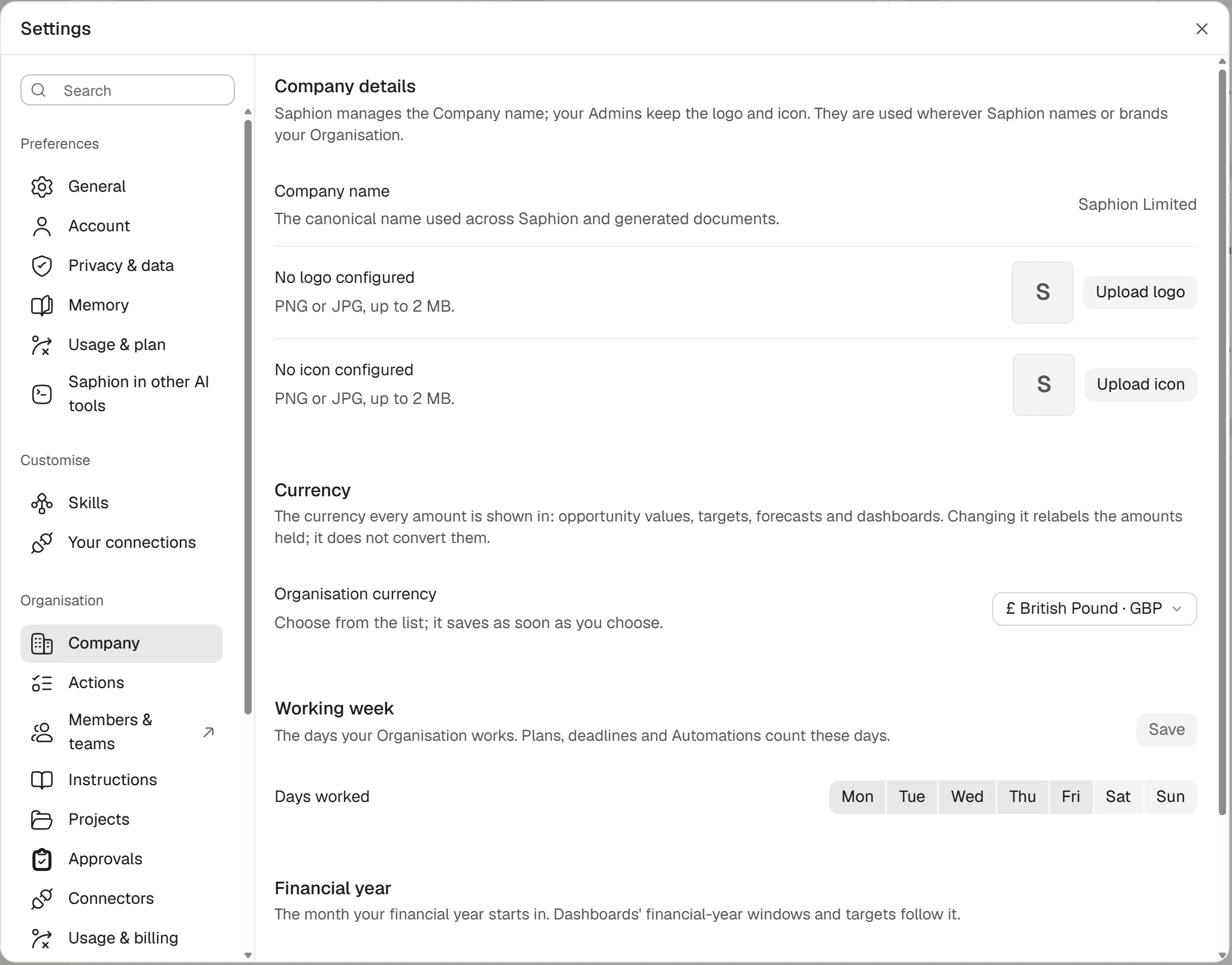Click the main content vertical scrollbar
This screenshot has width=1232, height=965.
[x=1222, y=442]
